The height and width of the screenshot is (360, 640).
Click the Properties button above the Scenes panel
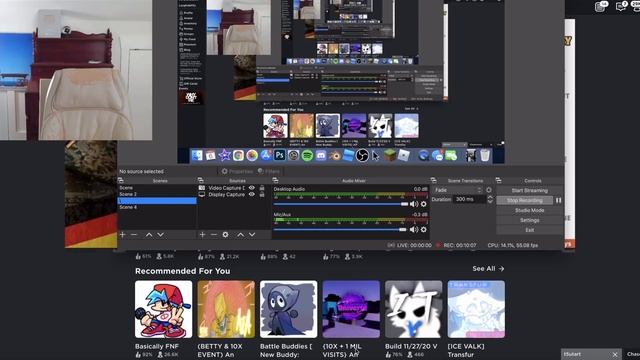pos(237,171)
